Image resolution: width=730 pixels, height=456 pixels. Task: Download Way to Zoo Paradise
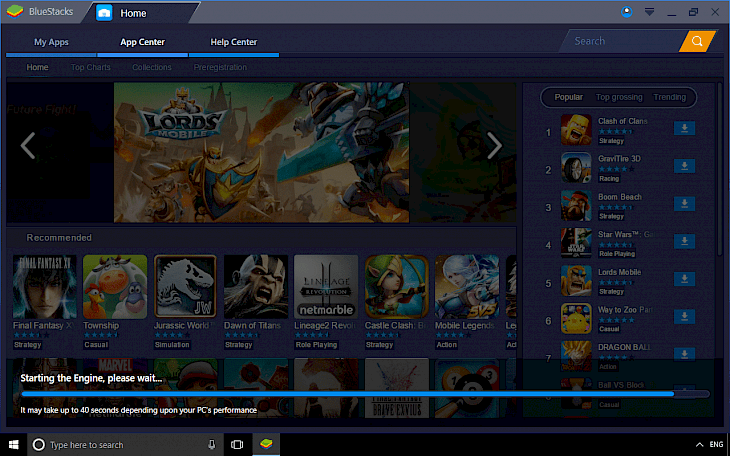point(684,317)
